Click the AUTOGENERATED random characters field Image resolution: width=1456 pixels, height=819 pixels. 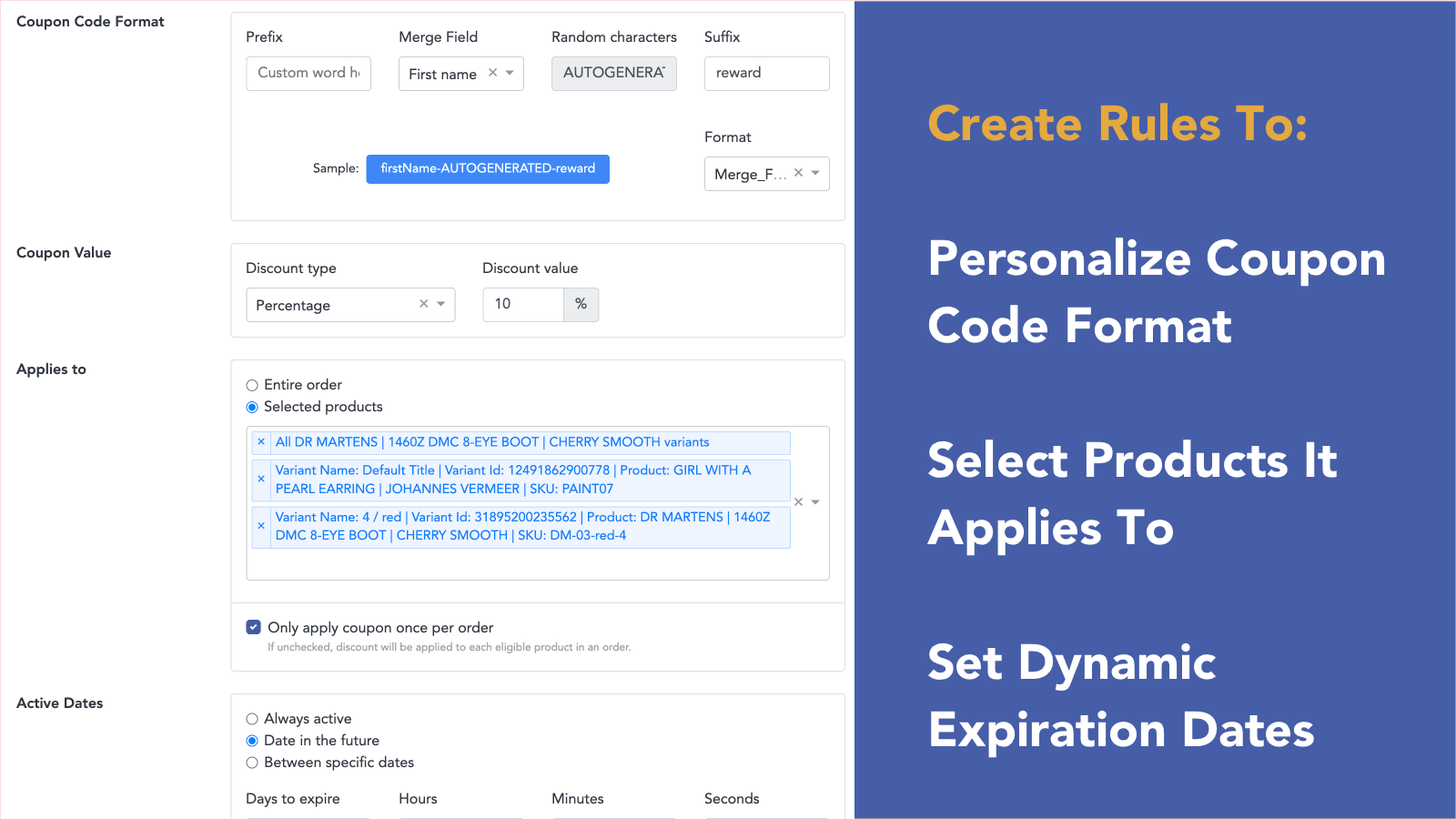pos(613,73)
